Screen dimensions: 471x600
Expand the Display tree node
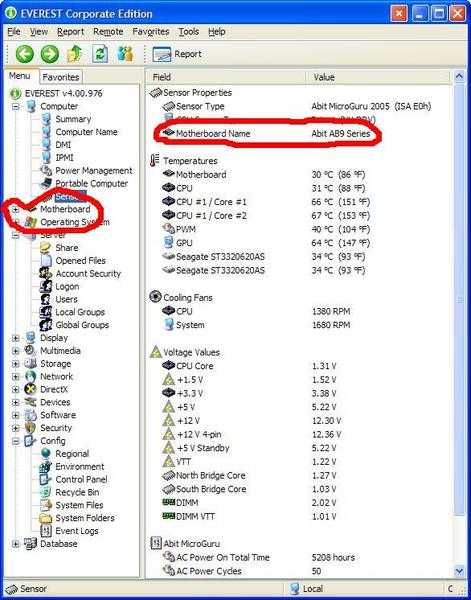15,338
